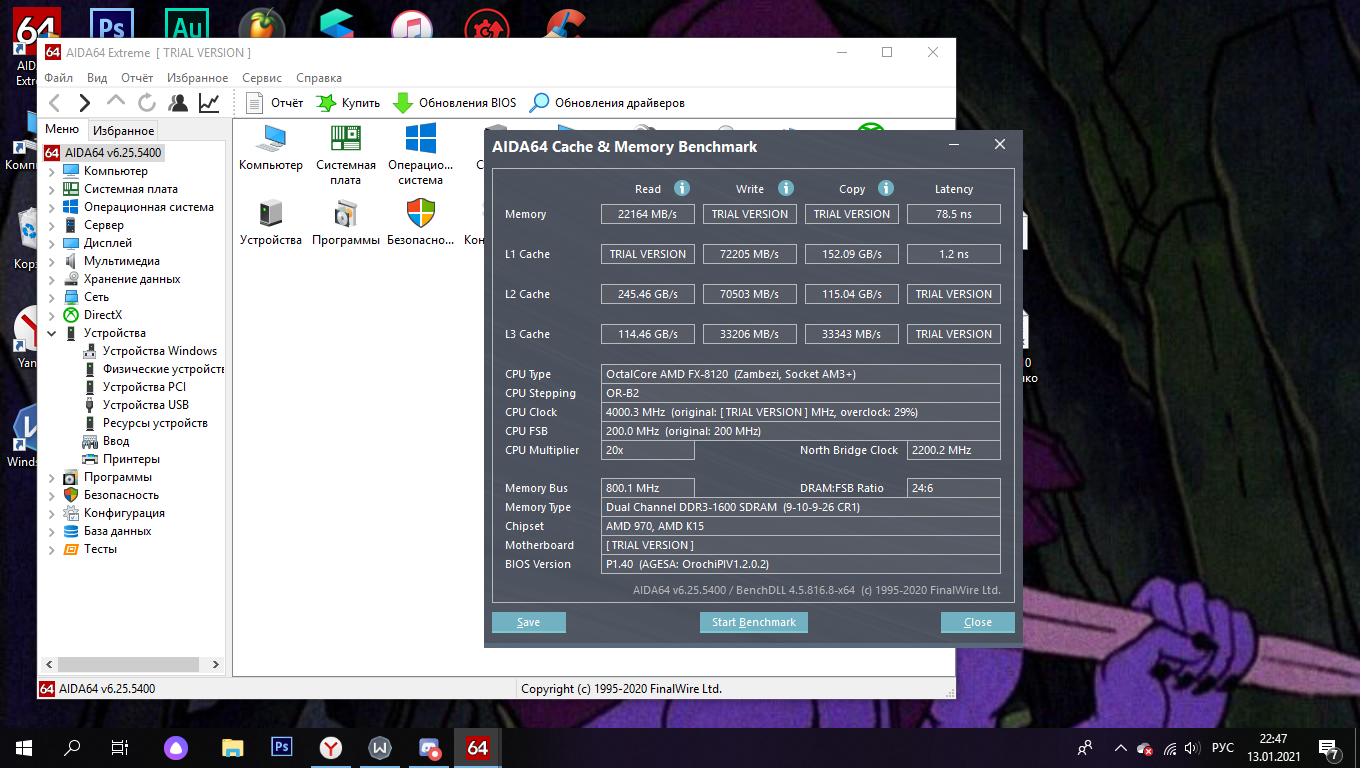Open notification center icon in tray
The height and width of the screenshot is (768, 1360).
tap(1330, 748)
